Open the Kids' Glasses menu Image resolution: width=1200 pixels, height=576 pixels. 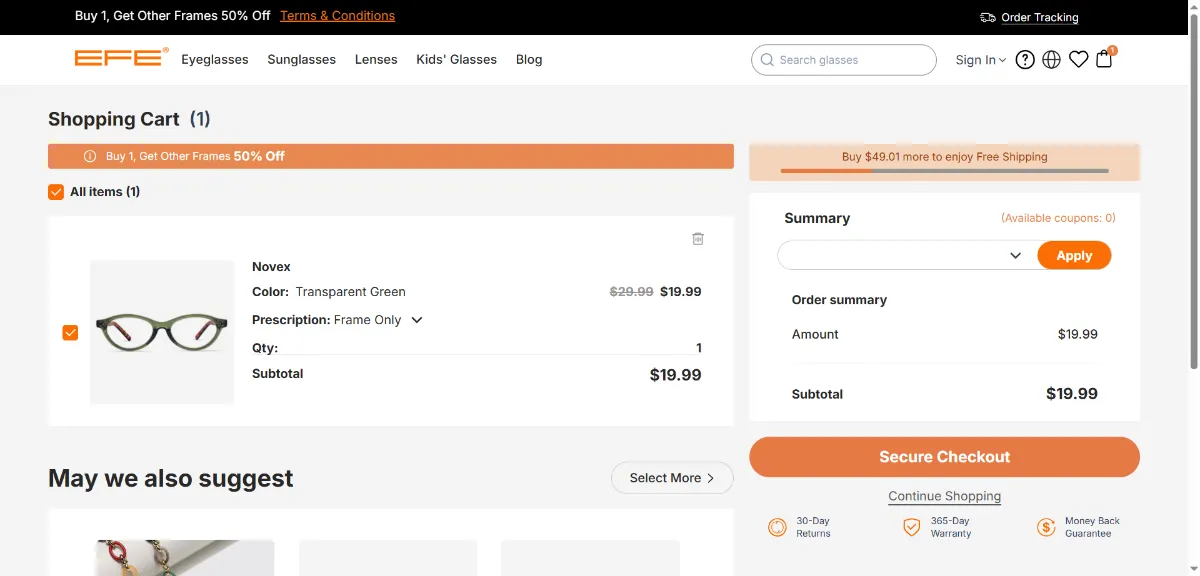point(457,59)
